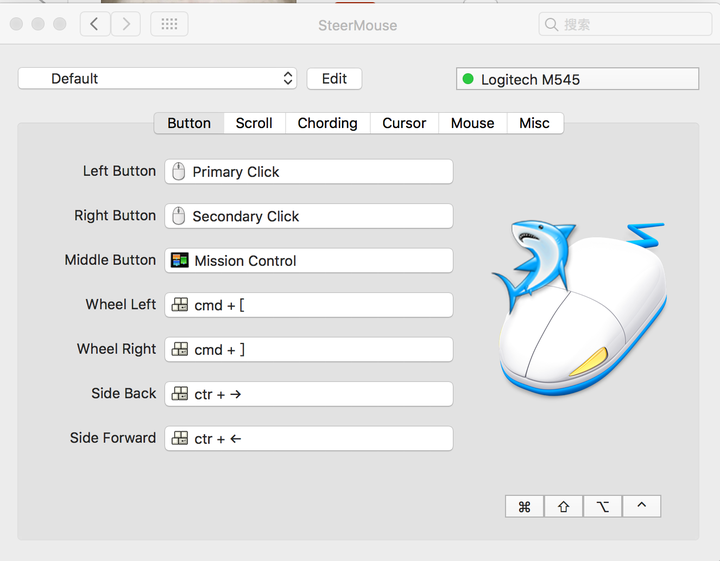Close the SteerMouse window
The height and width of the screenshot is (561, 720).
point(17,24)
